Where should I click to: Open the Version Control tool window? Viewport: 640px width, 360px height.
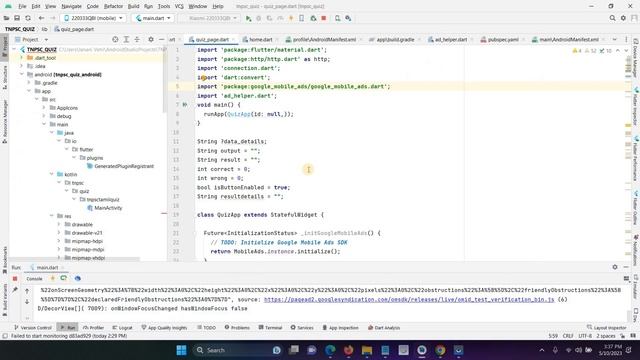pos(33,328)
